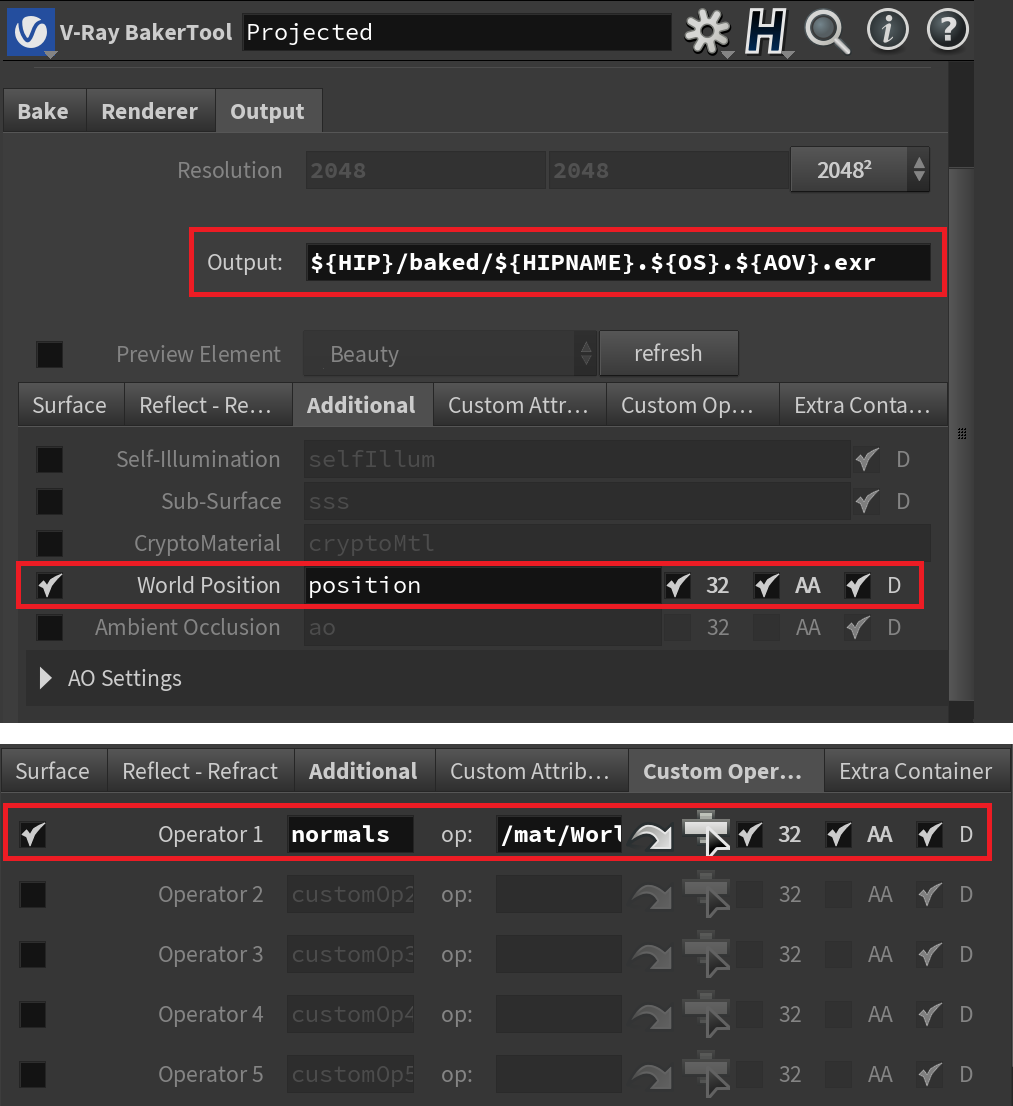1013x1106 pixels.
Task: Enable the Preview Element checkbox
Action: coord(49,354)
